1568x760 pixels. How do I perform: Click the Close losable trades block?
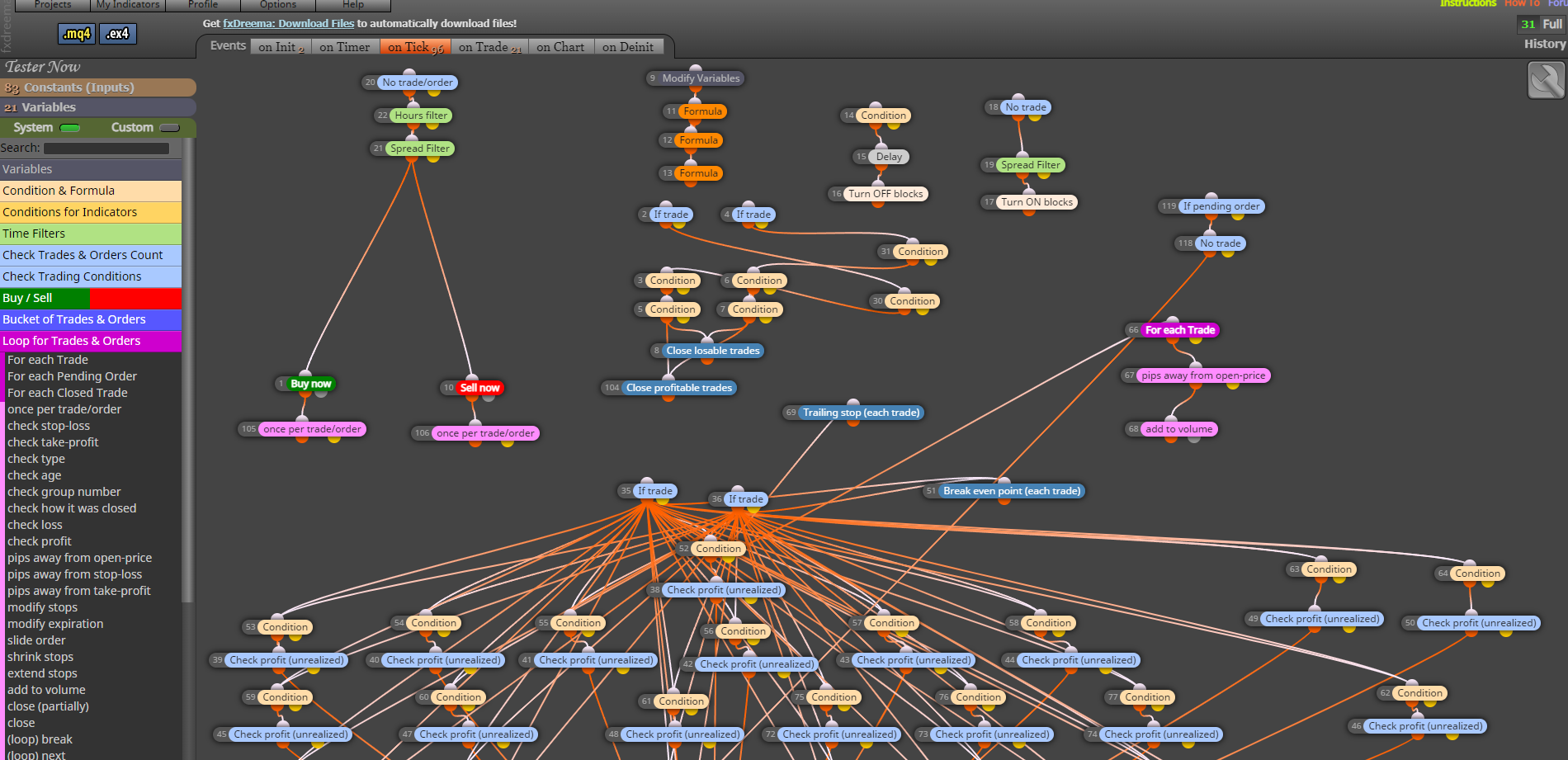pos(713,351)
